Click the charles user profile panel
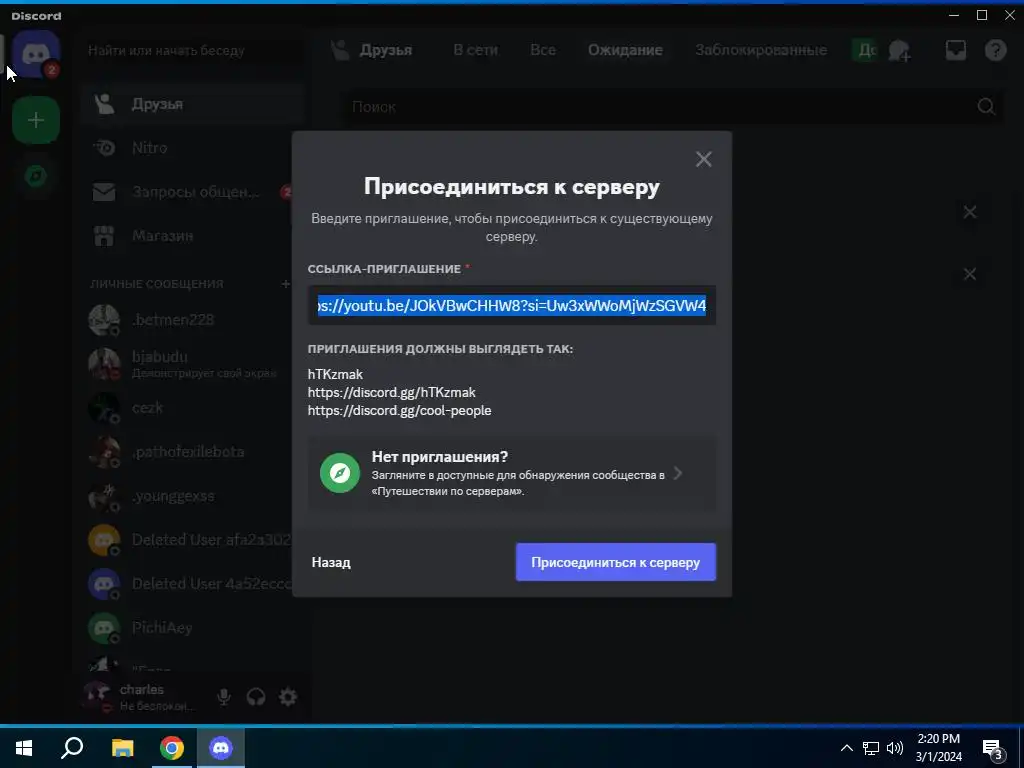The width and height of the screenshot is (1024, 768). tap(142, 697)
